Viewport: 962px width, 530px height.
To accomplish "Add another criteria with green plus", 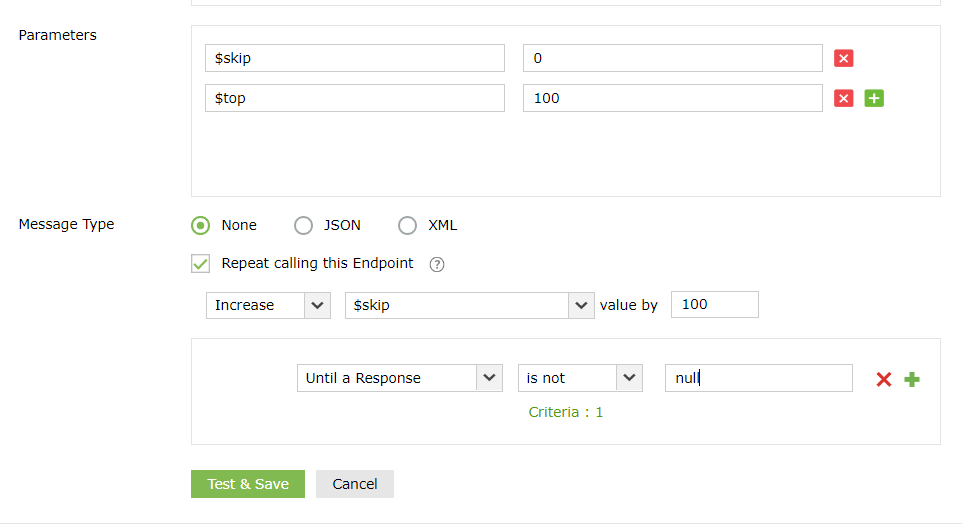I will pyautogui.click(x=912, y=379).
